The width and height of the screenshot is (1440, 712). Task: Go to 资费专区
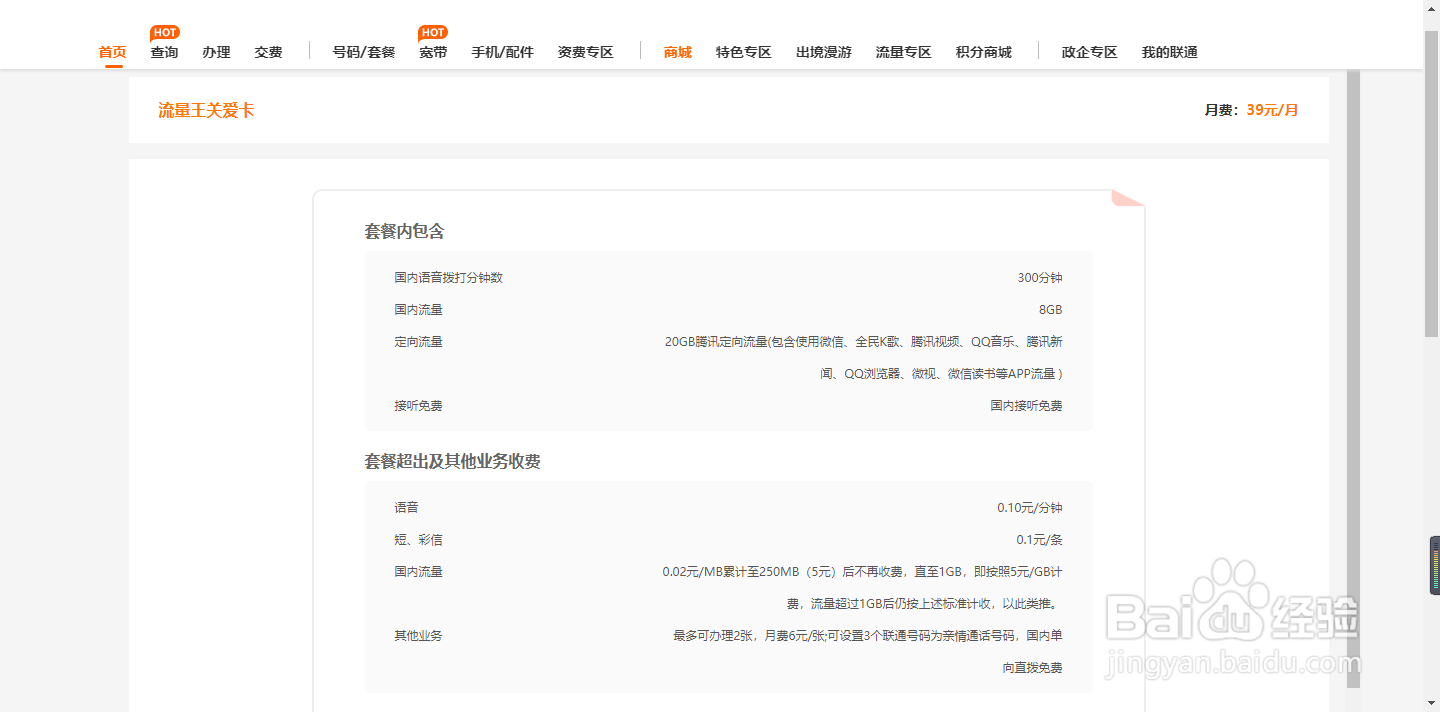(x=586, y=52)
